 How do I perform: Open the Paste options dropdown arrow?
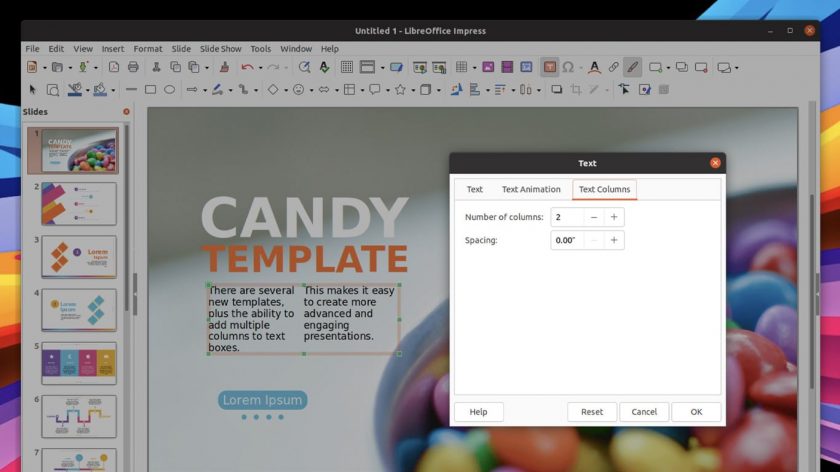207,68
